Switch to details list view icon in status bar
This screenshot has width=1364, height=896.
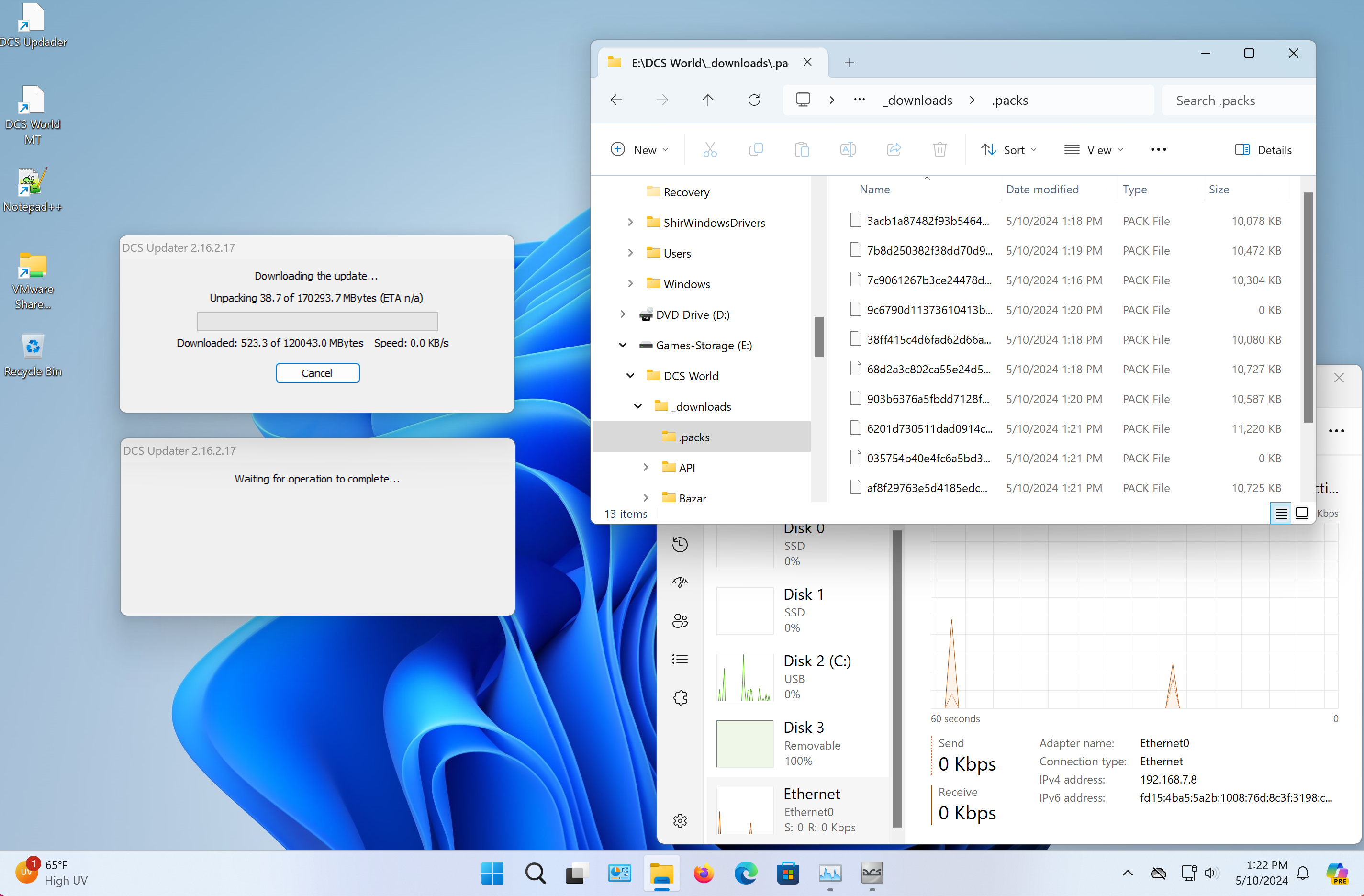(x=1281, y=513)
